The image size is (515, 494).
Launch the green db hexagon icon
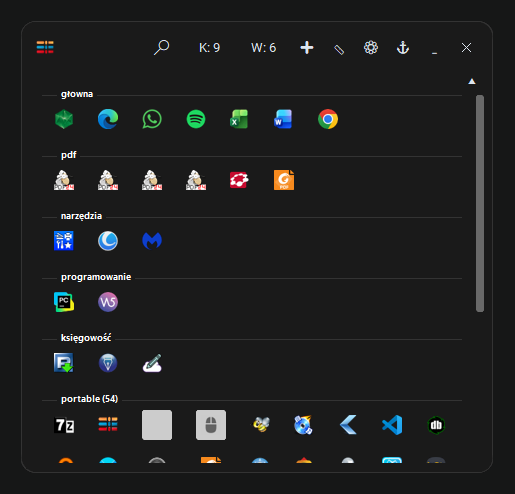436,425
